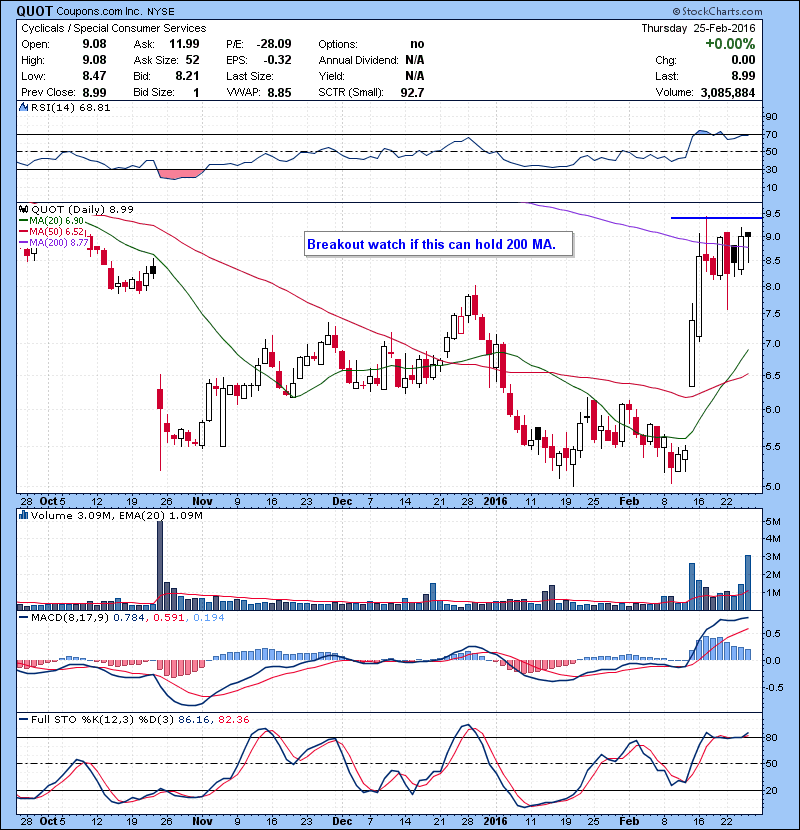Click the blue horizontal resistance line near 9.4
The width and height of the screenshot is (800, 830).
point(716,218)
